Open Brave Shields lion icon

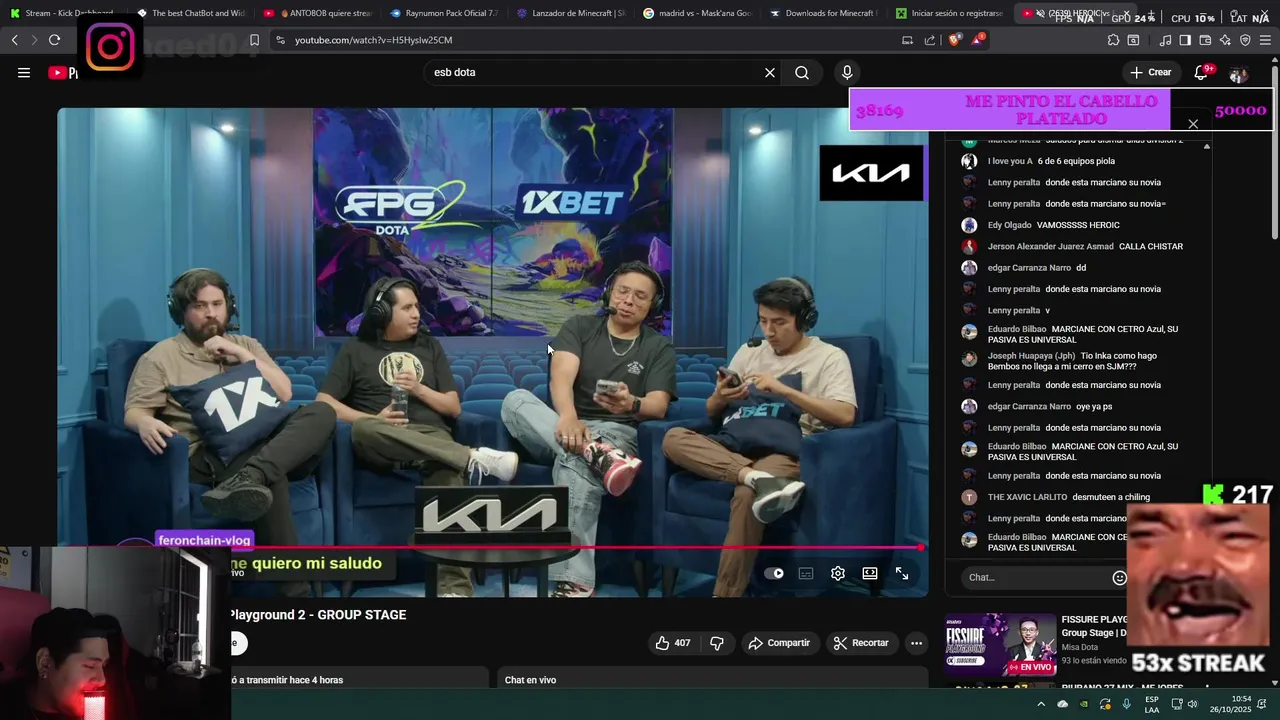(955, 40)
